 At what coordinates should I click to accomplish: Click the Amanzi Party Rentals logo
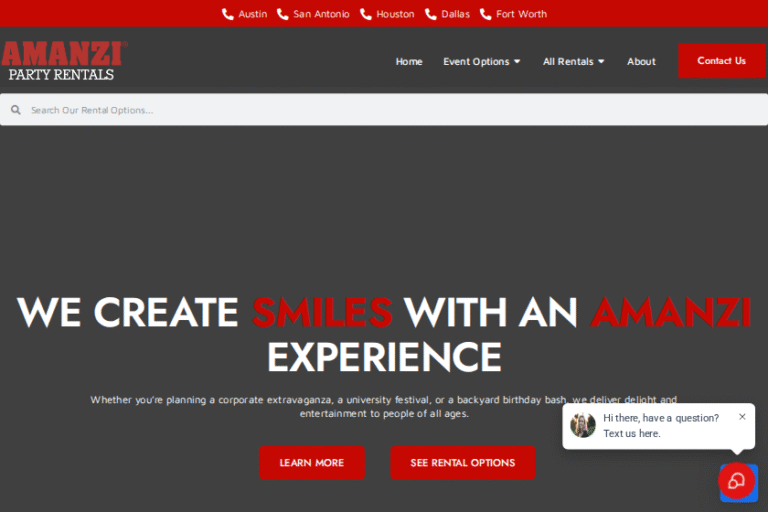tap(63, 61)
